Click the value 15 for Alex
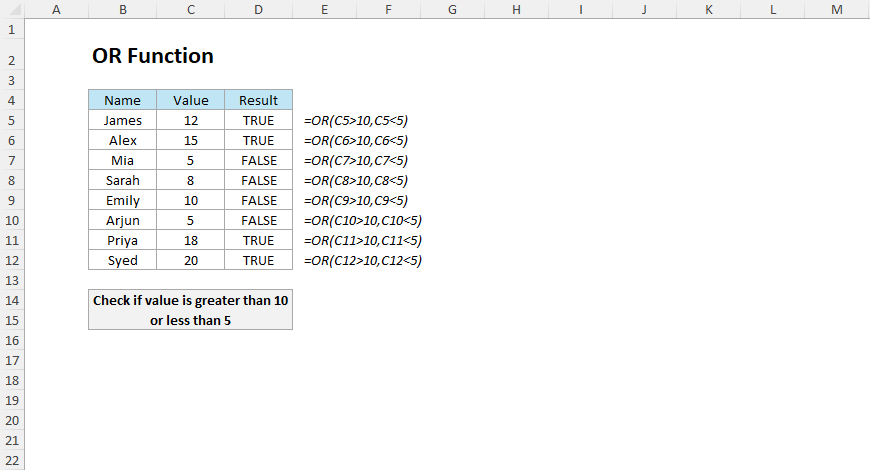 [191, 140]
